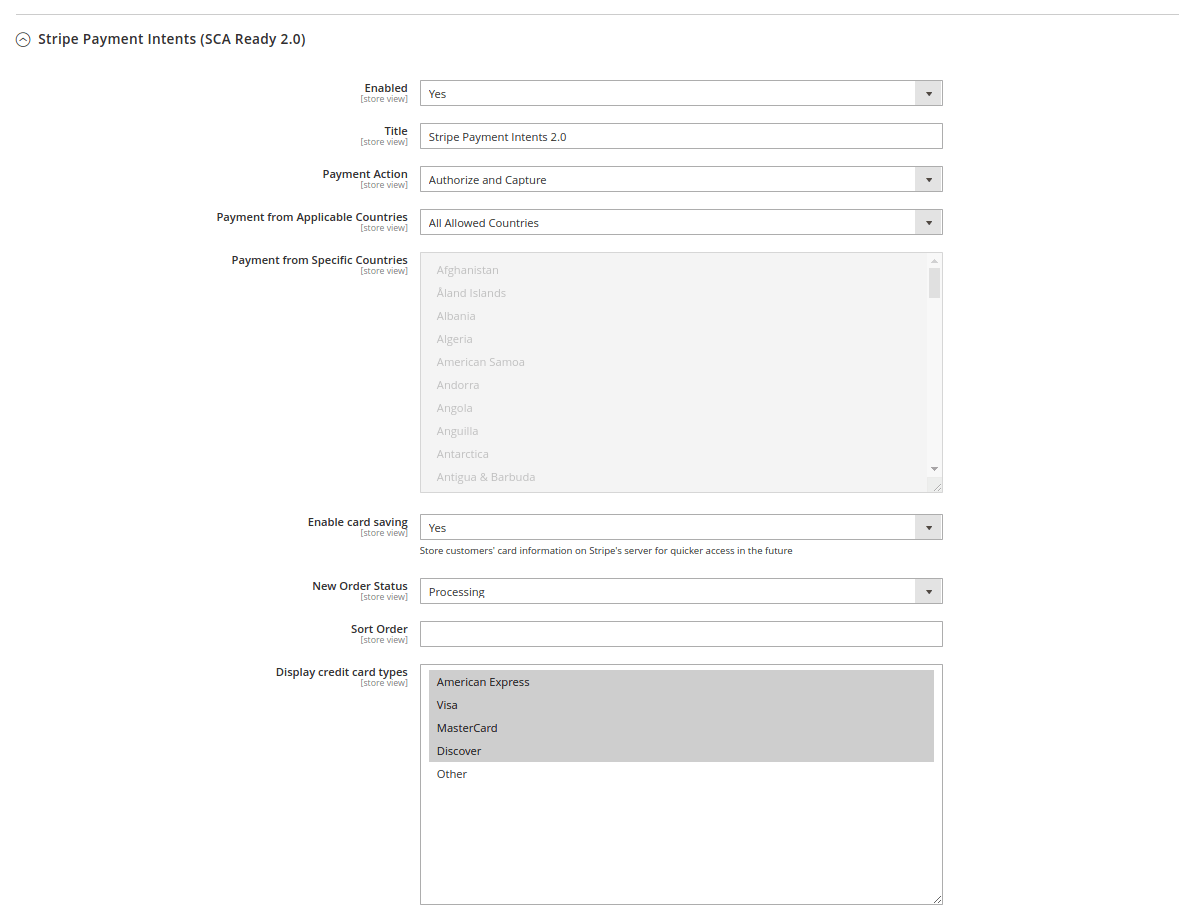The image size is (1179, 909).
Task: Select Other in card types list
Action: tap(452, 774)
